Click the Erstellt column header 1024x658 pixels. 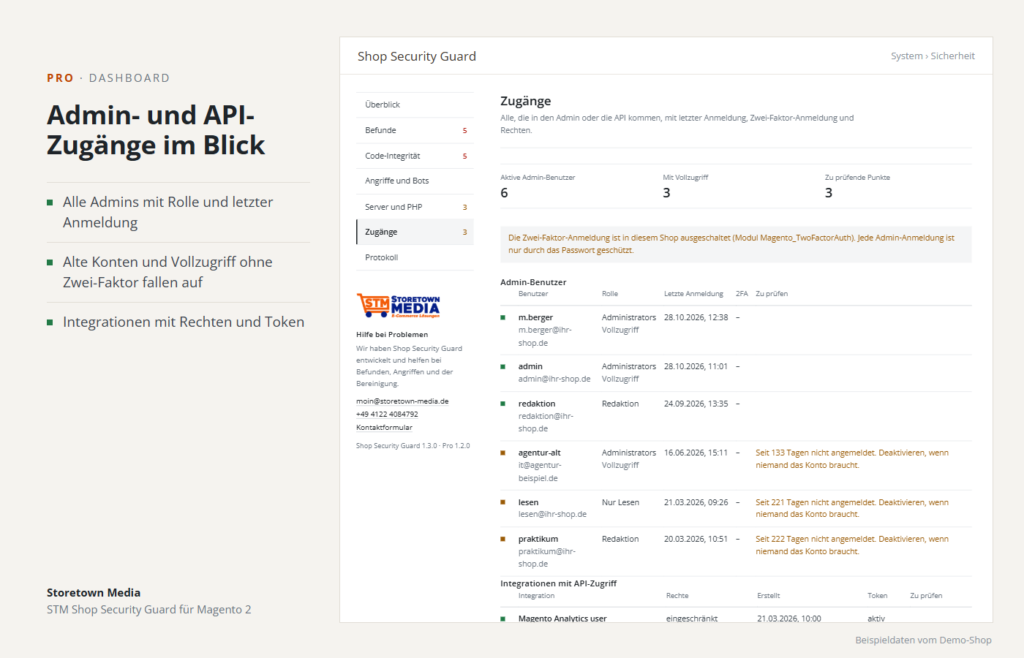coord(769,596)
